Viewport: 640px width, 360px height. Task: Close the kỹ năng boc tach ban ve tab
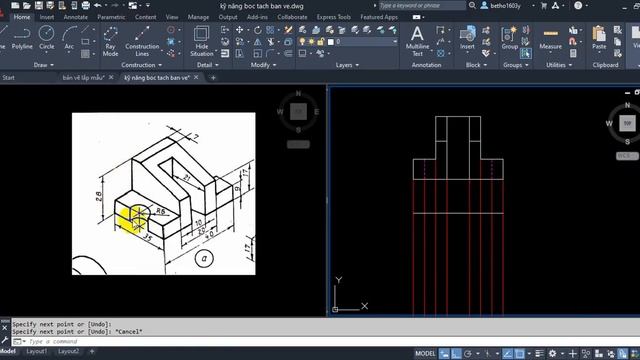click(196, 77)
